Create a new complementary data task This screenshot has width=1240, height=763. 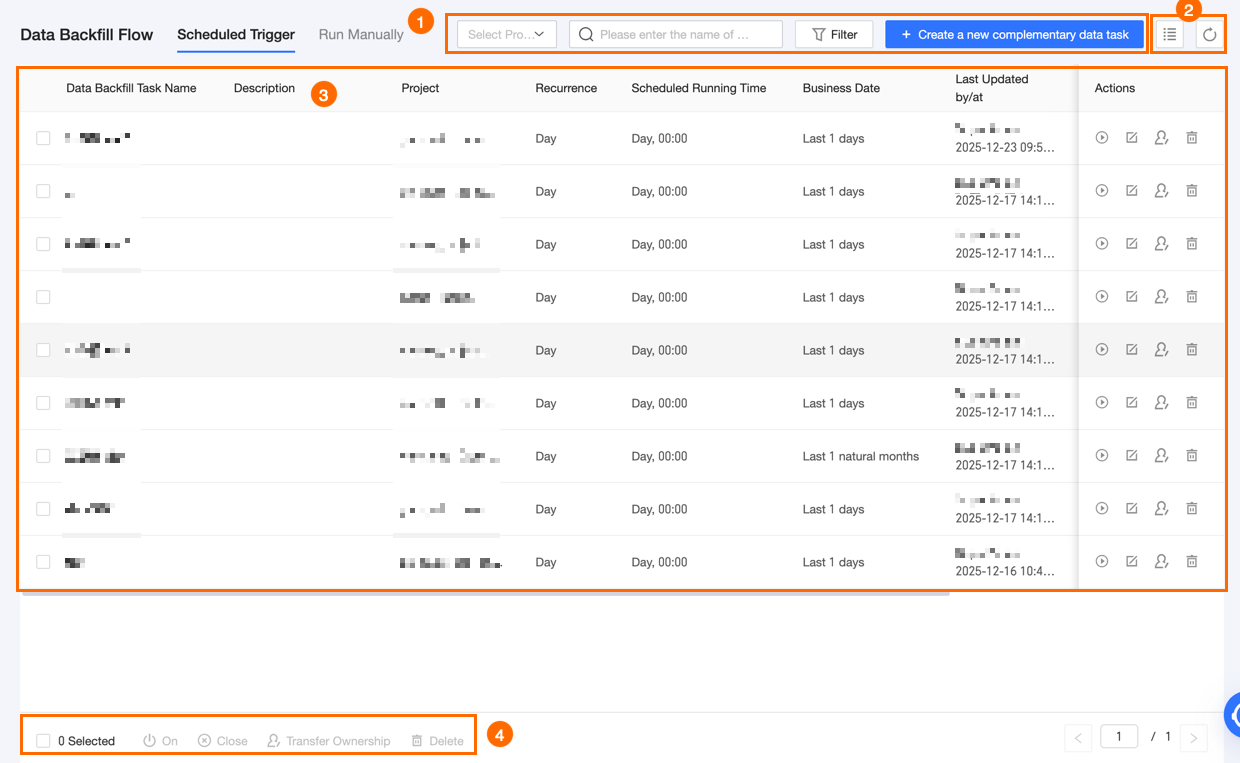pyautogui.click(x=1014, y=34)
